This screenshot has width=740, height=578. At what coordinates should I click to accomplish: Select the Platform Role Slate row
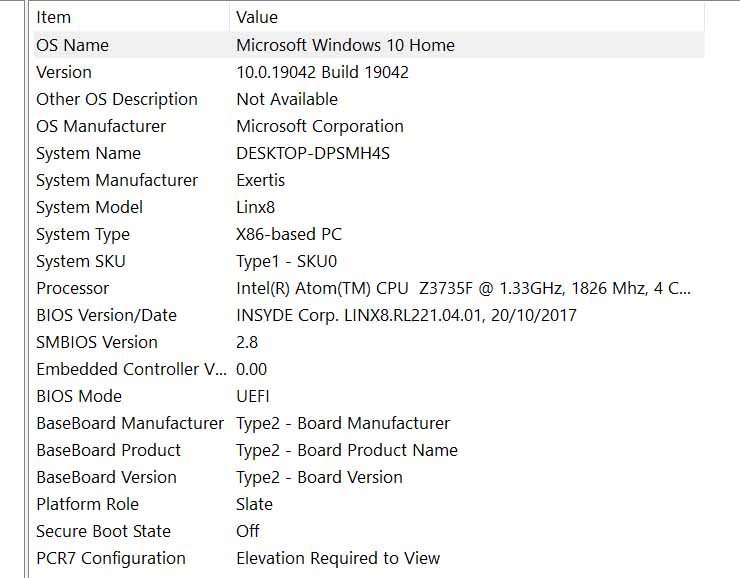tap(369, 504)
